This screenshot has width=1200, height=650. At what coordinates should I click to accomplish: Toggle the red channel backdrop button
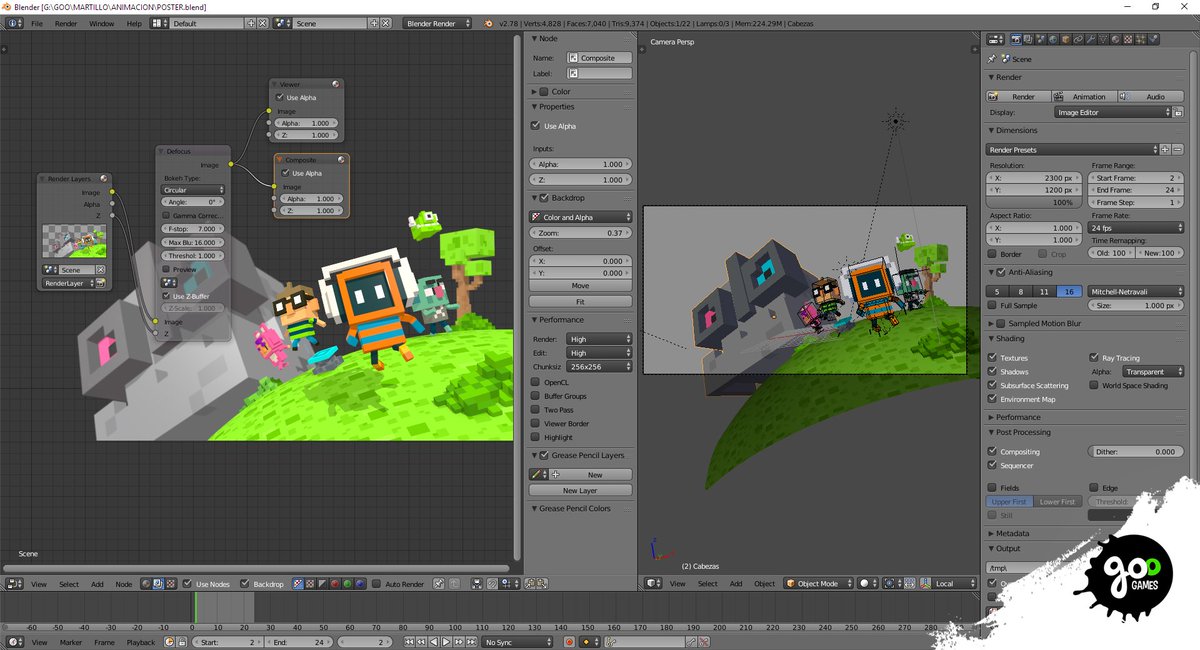coord(335,584)
